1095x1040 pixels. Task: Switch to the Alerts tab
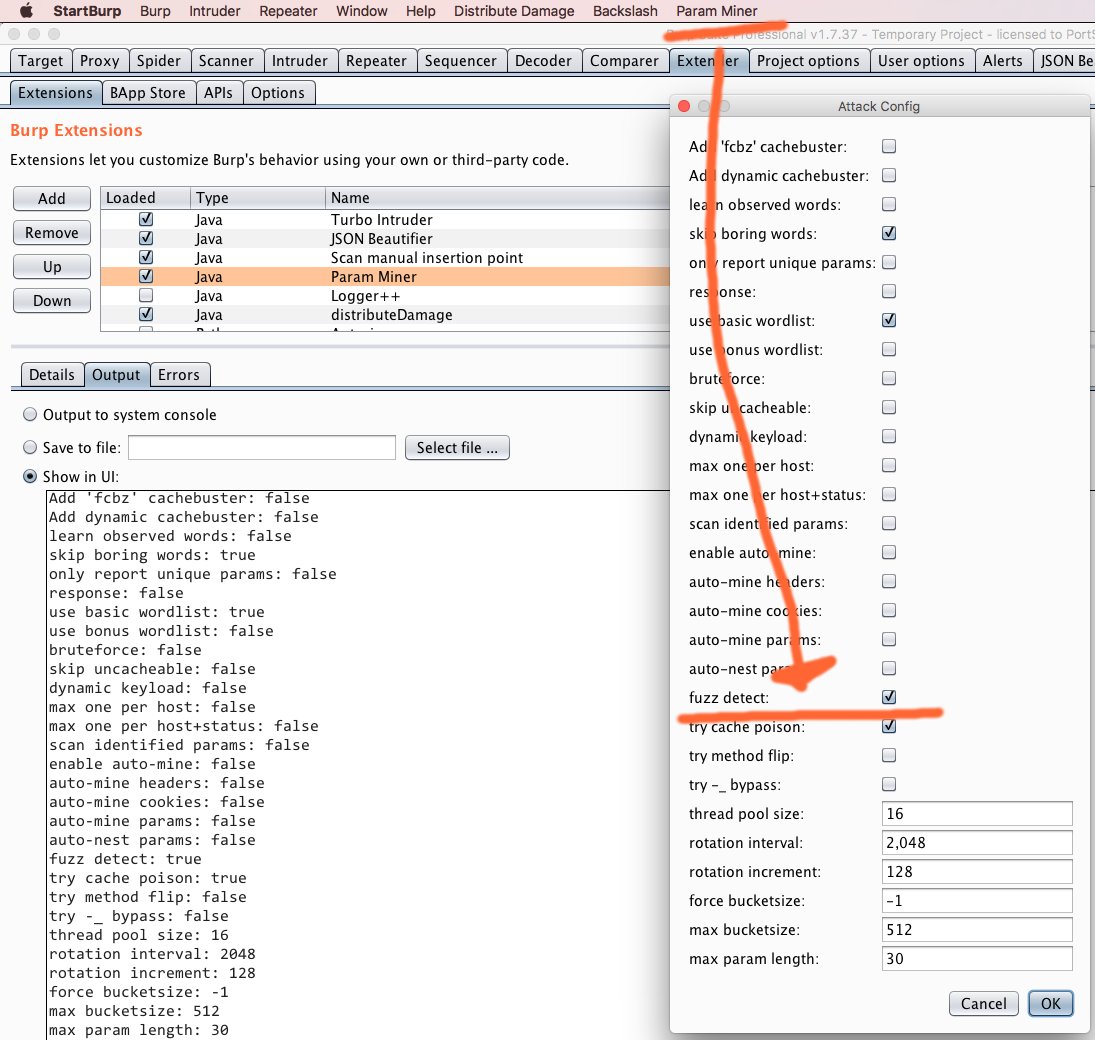tap(1002, 61)
